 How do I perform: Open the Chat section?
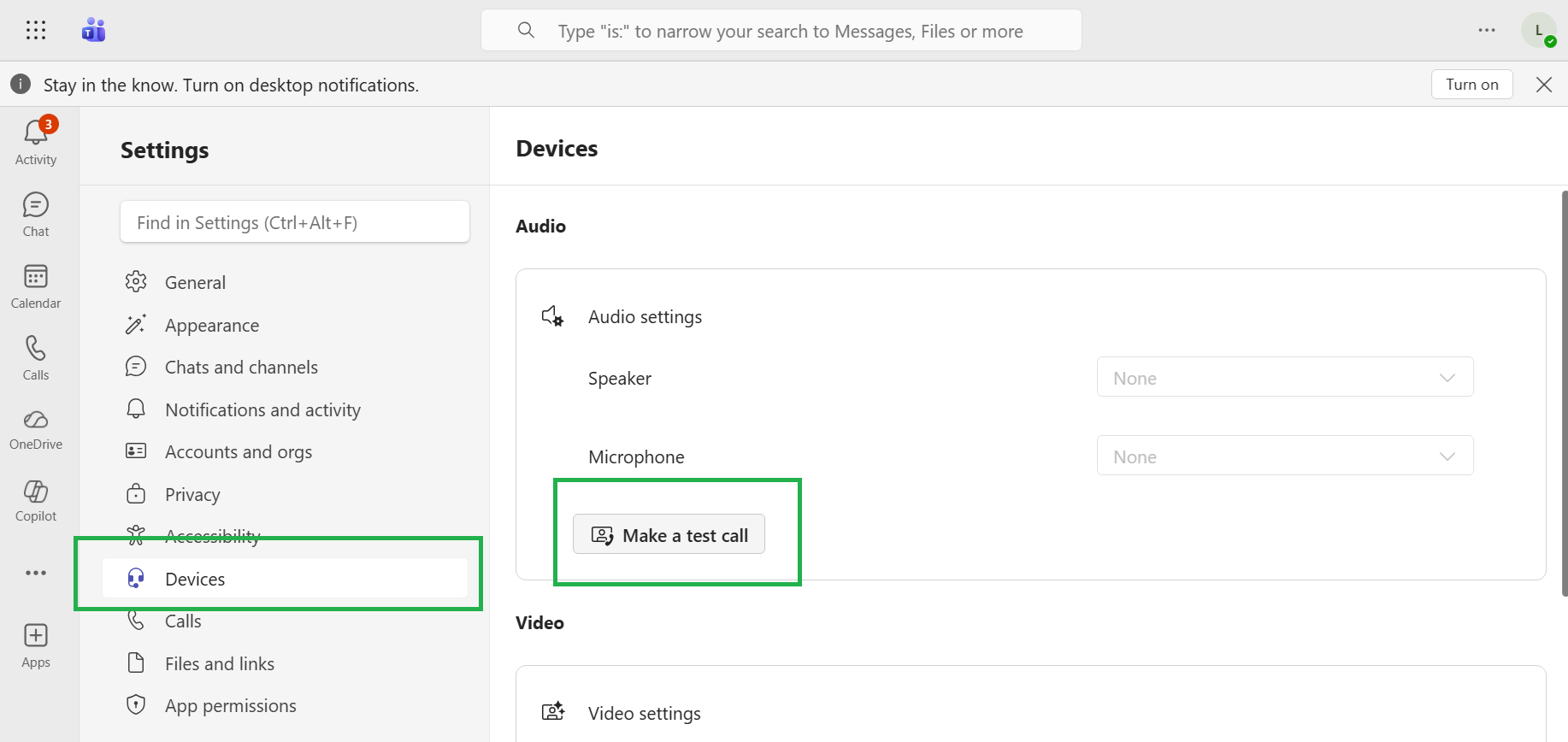click(36, 214)
